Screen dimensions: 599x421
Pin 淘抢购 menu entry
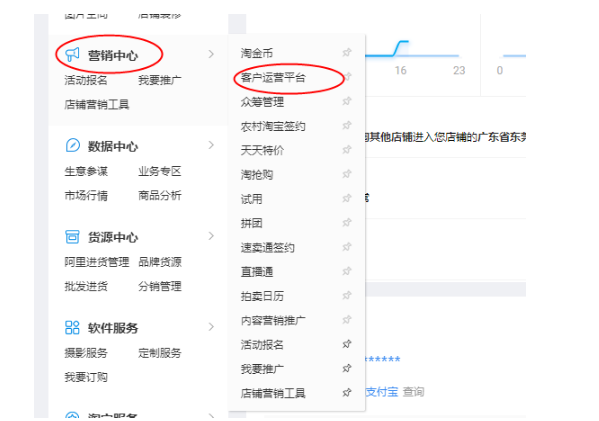(347, 174)
